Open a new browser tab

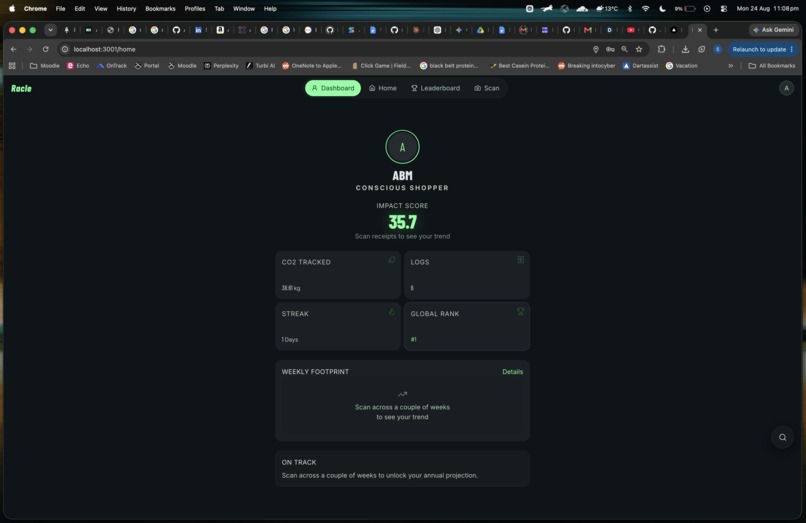pos(716,30)
